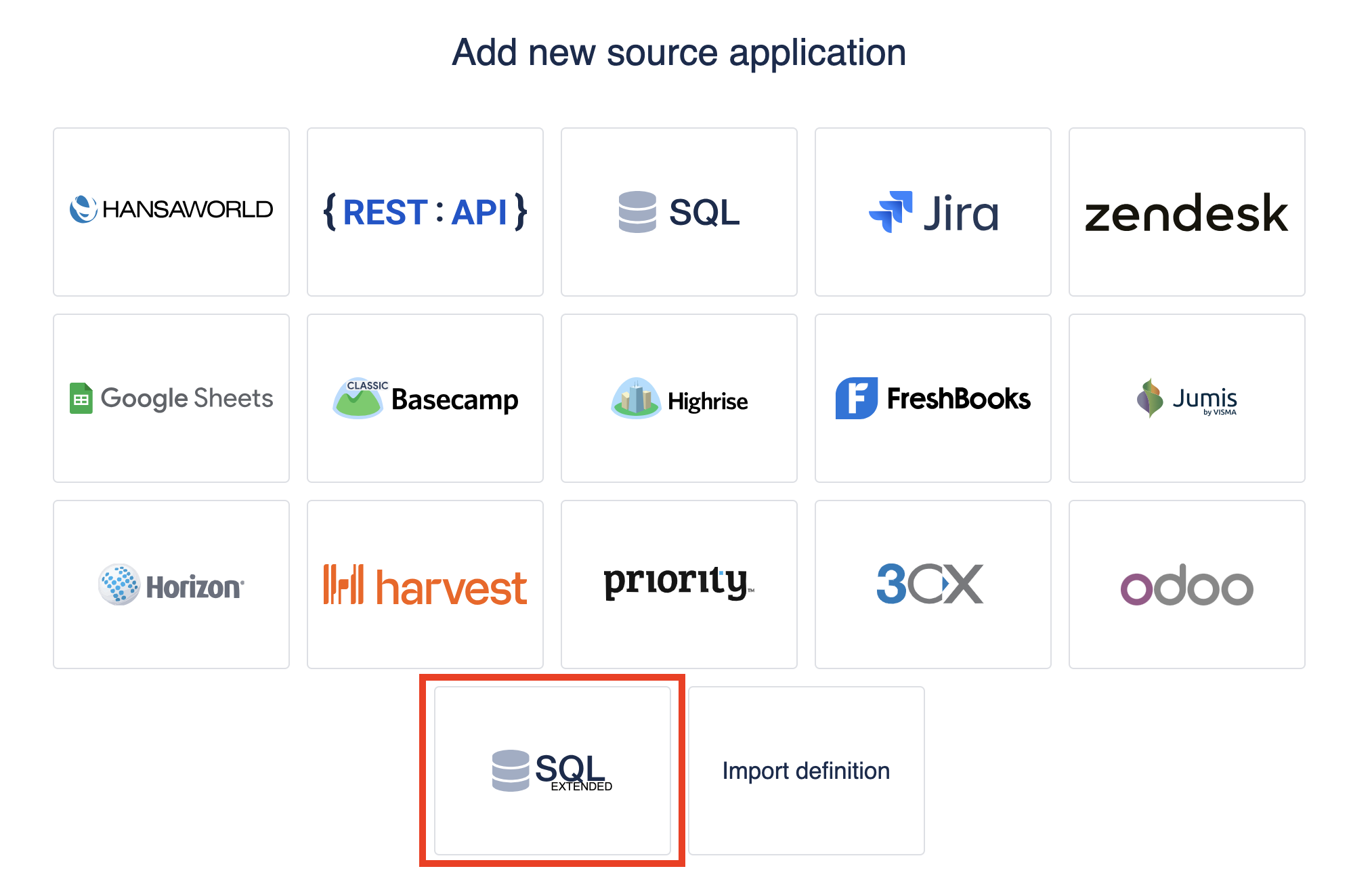The height and width of the screenshot is (894, 1372).
Task: Select the 3CX source application
Action: (933, 584)
